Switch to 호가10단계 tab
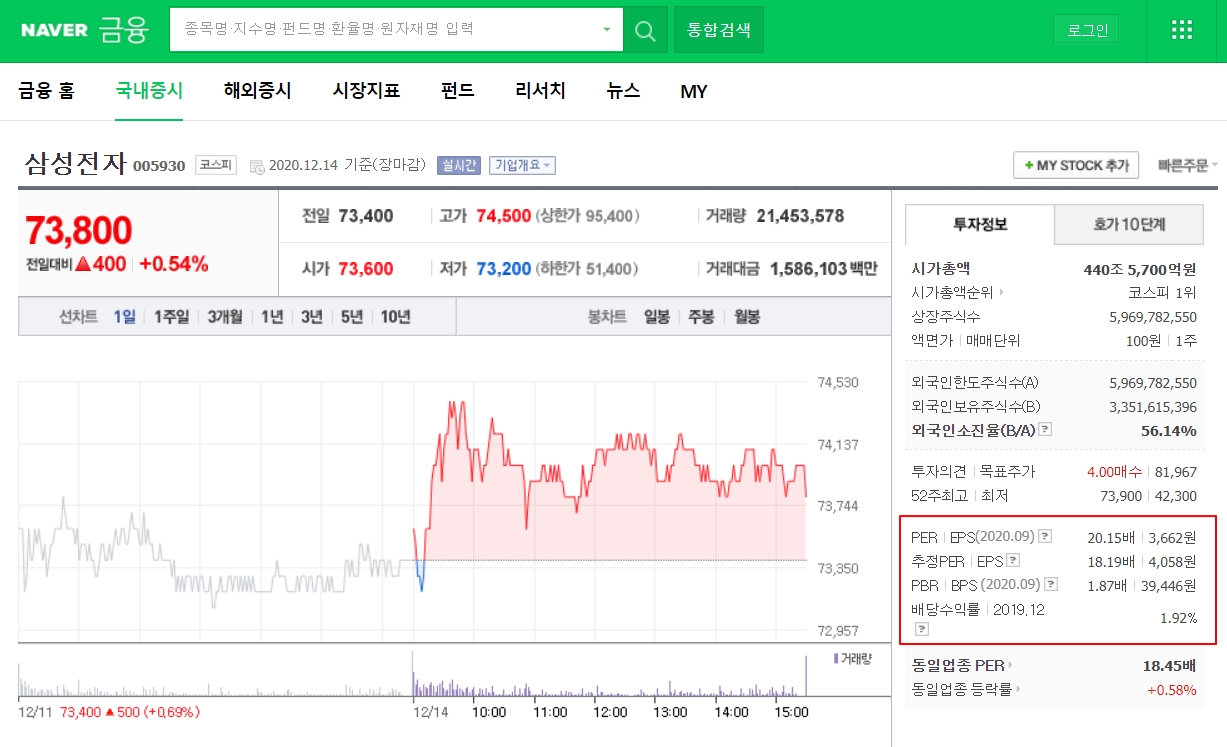Image resolution: width=1227 pixels, height=747 pixels. (x=1129, y=224)
